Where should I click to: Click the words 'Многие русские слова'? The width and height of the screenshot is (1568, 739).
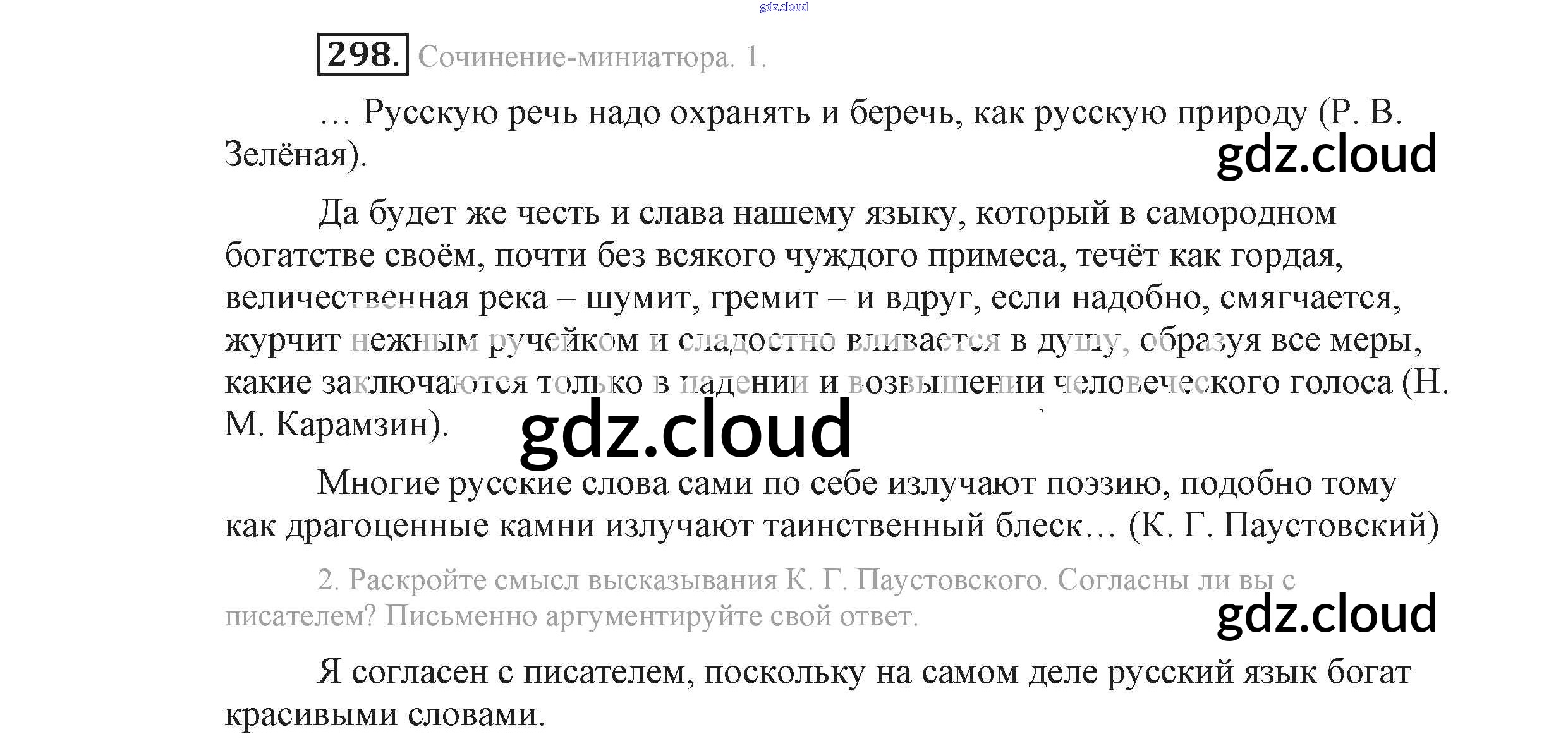[493, 484]
